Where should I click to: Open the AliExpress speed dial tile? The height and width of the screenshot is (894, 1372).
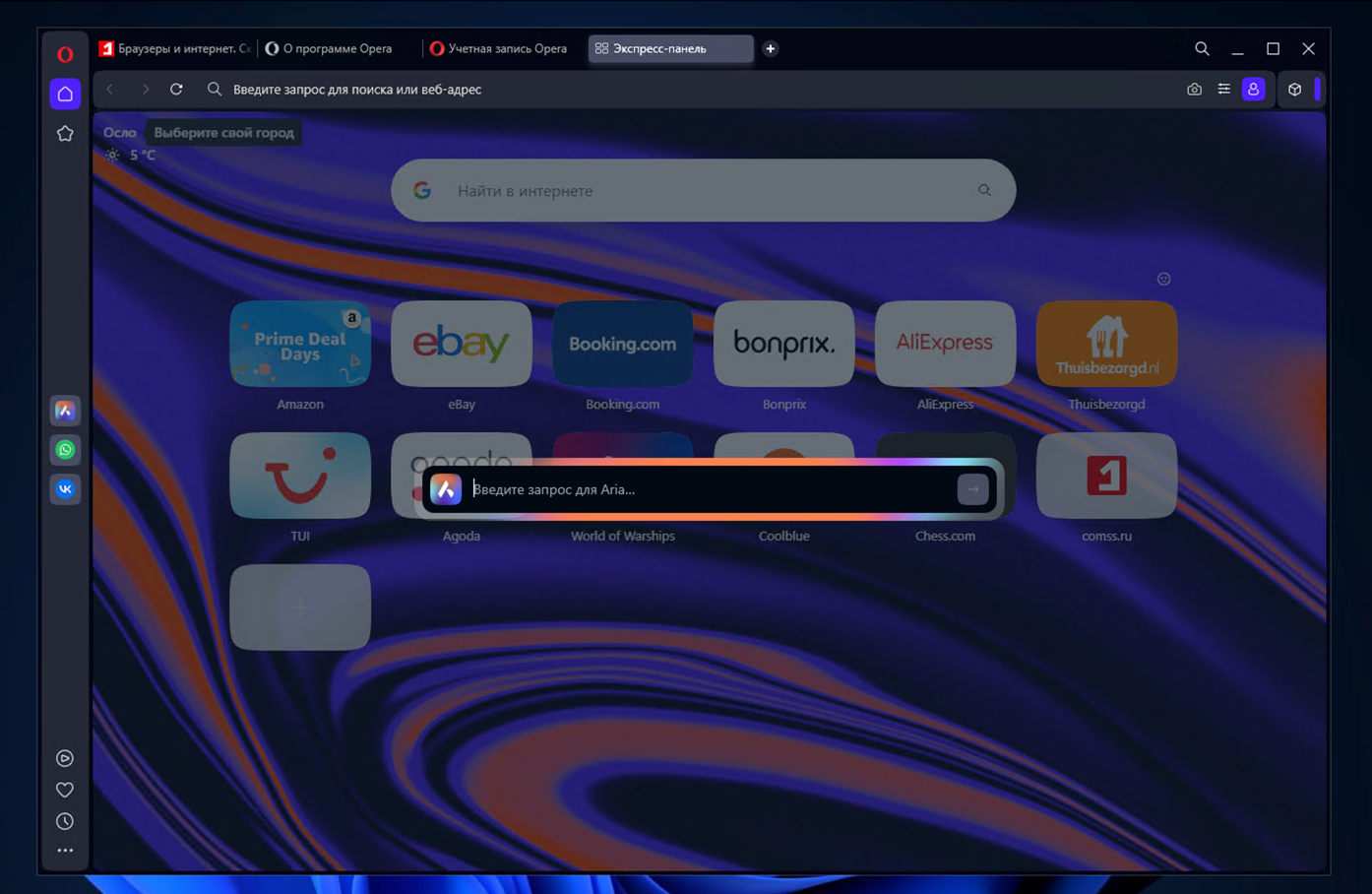(x=945, y=344)
